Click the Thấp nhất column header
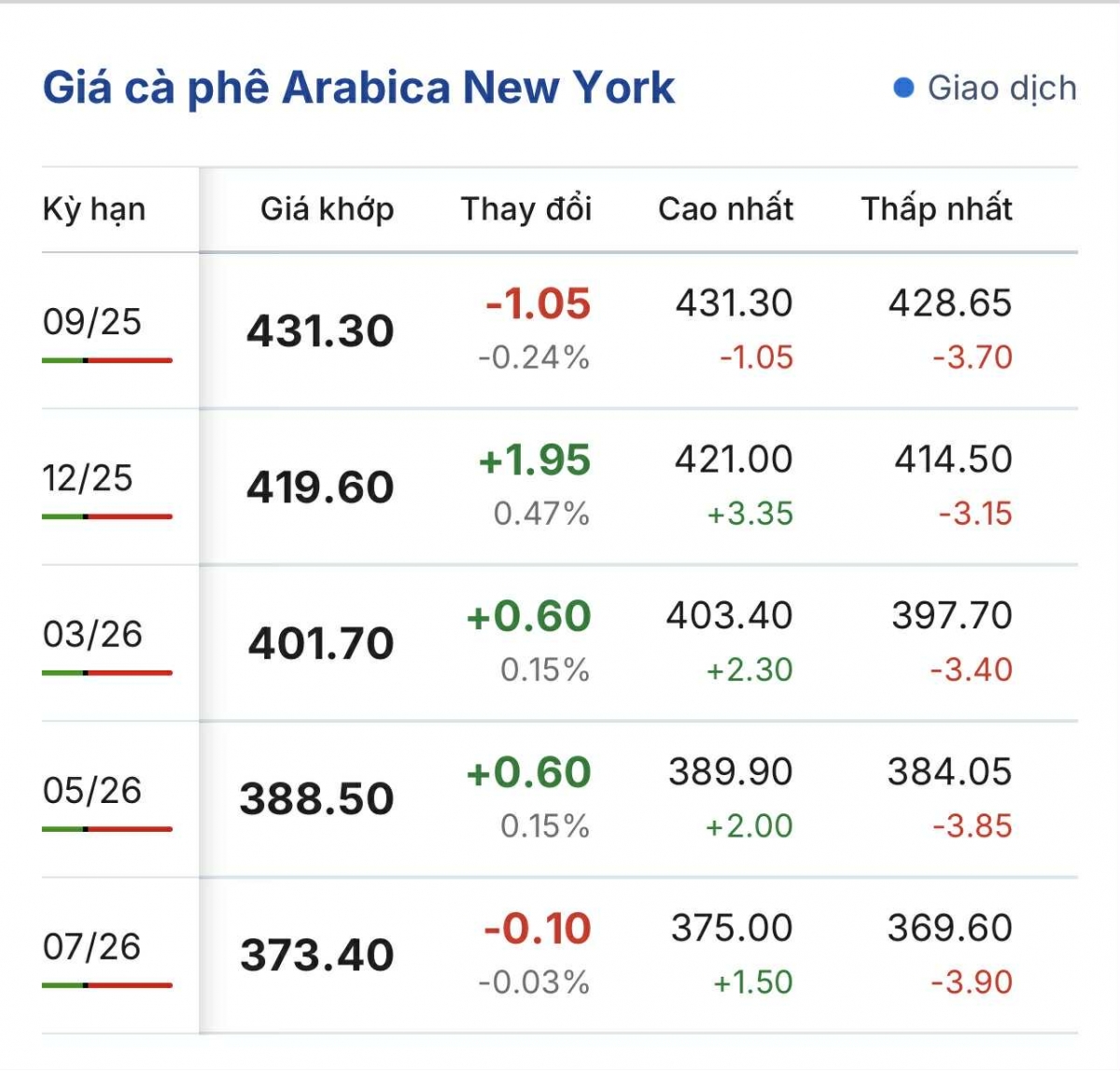The width and height of the screenshot is (1120, 1071). pos(937,208)
